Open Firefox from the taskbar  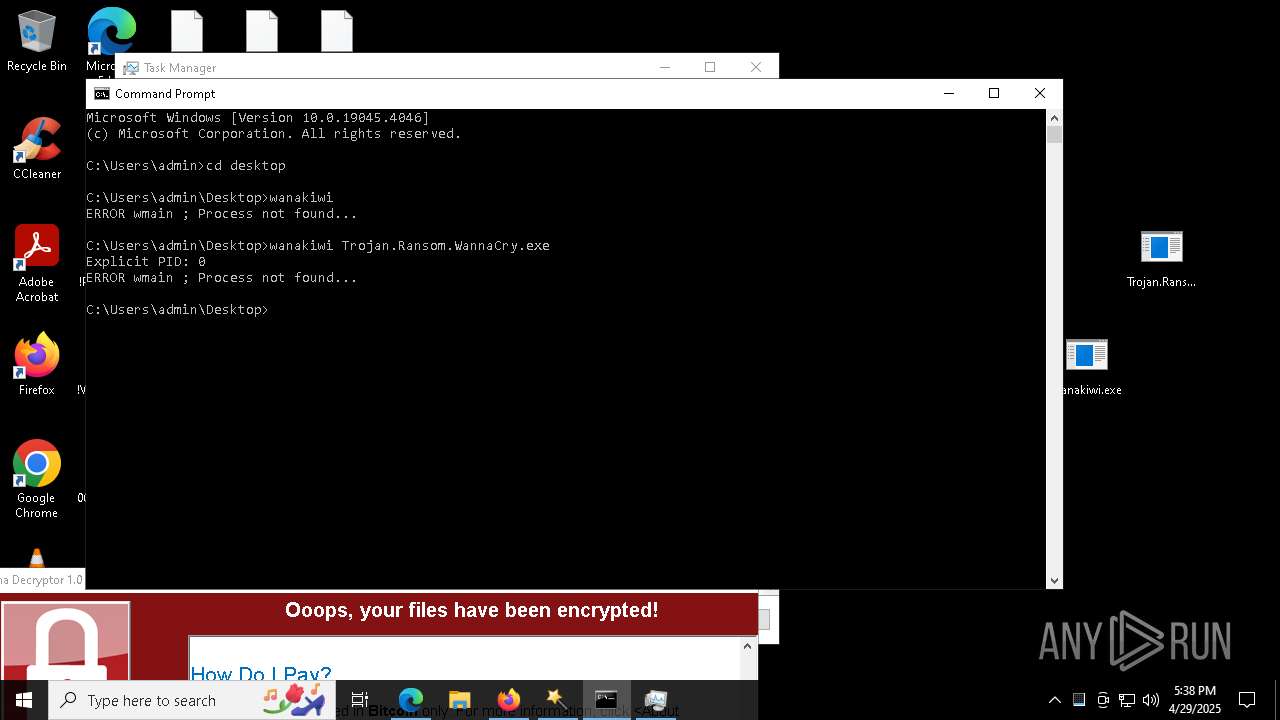[508, 700]
